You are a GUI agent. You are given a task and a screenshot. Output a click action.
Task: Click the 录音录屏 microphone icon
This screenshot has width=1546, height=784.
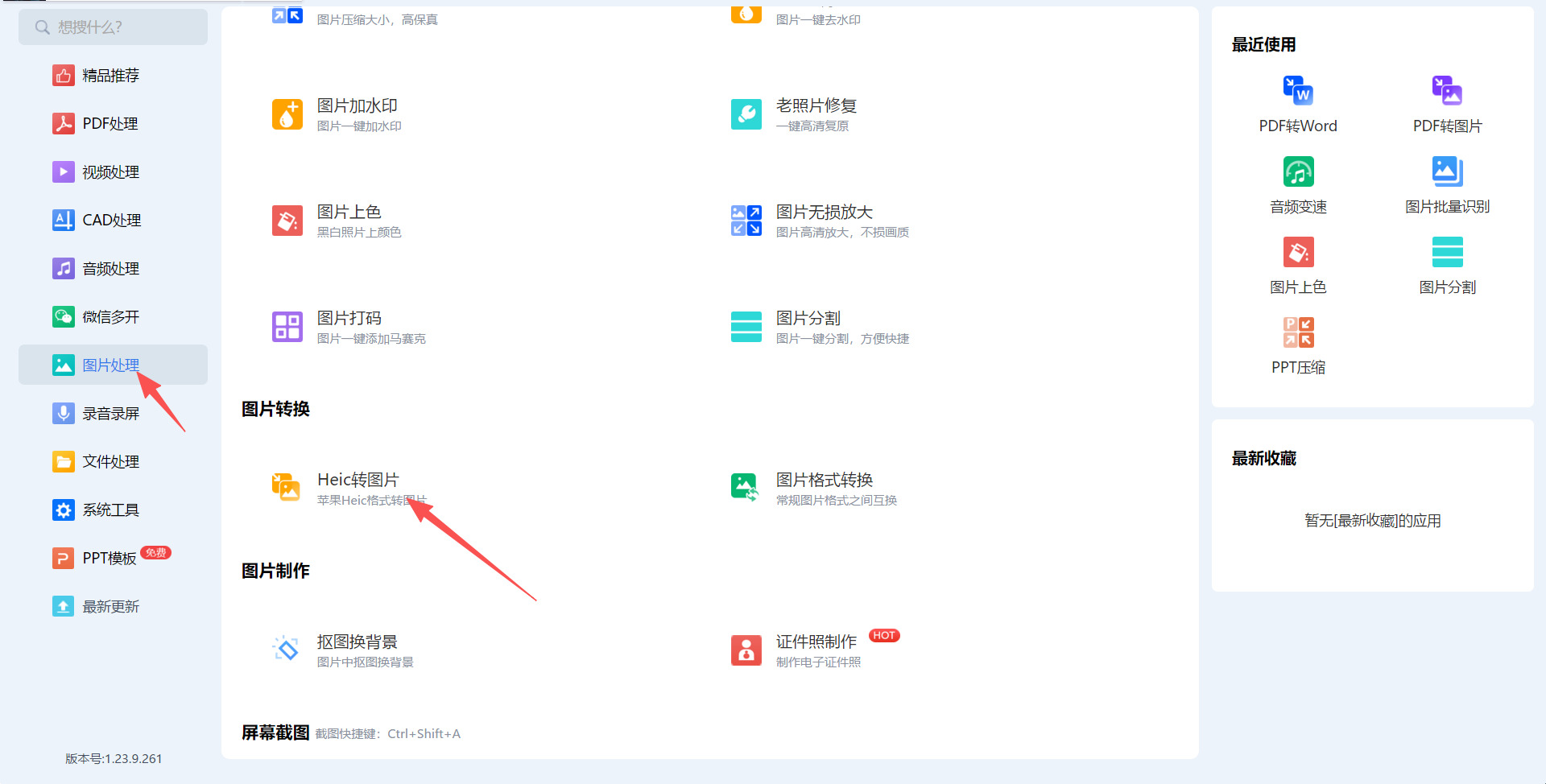[64, 414]
